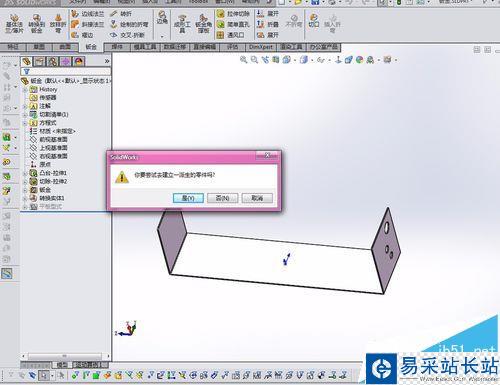Open the Corners (边角) dropdown arrow
This screenshot has height=385, width=500.
pos(162,36)
